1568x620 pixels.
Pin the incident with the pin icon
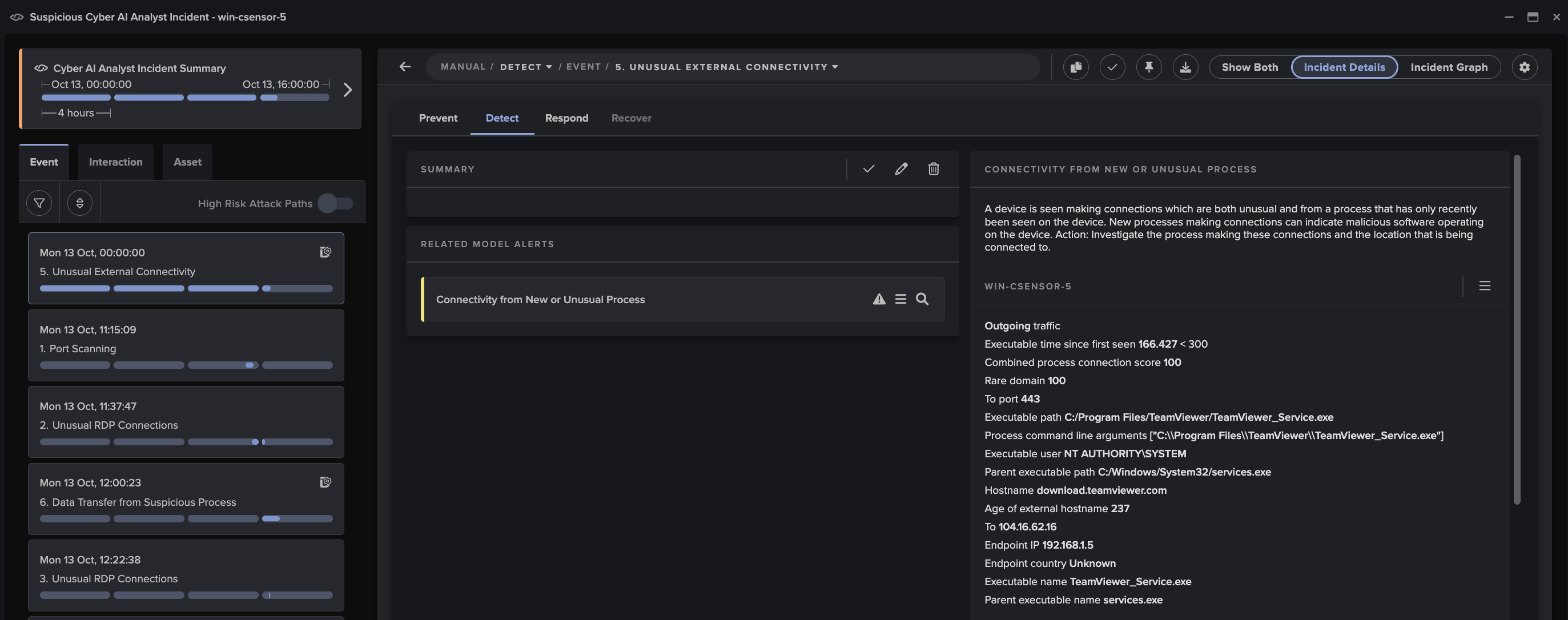1149,67
